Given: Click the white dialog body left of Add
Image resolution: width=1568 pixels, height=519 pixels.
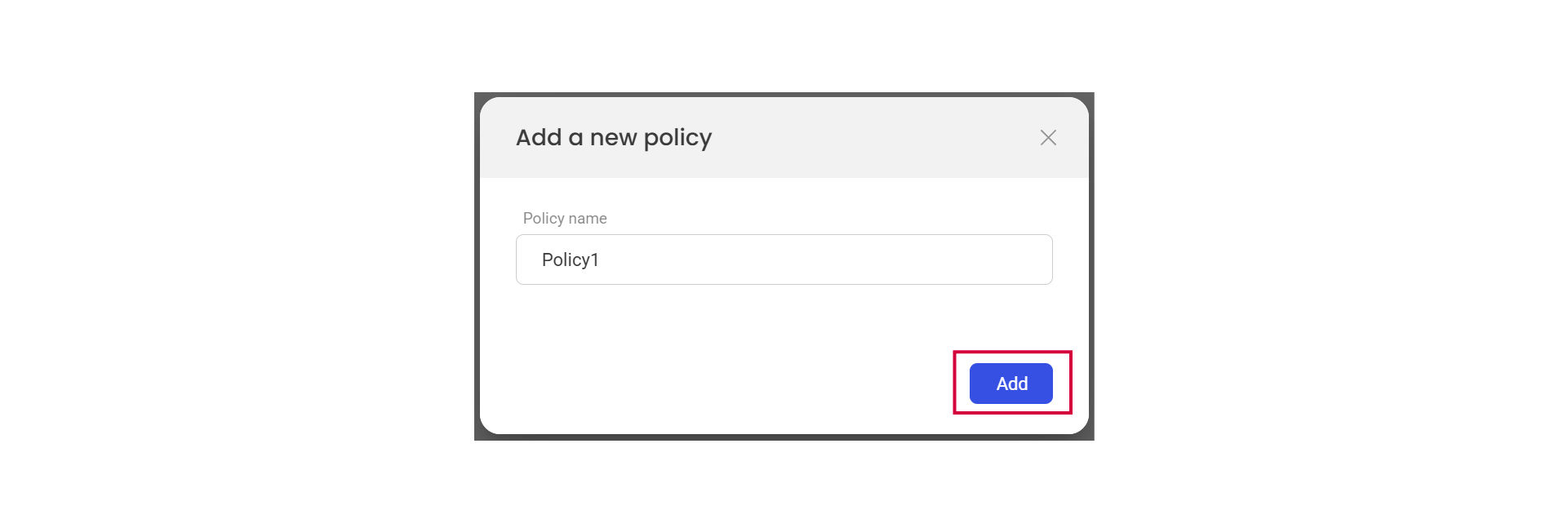Looking at the screenshot, I should [735, 384].
